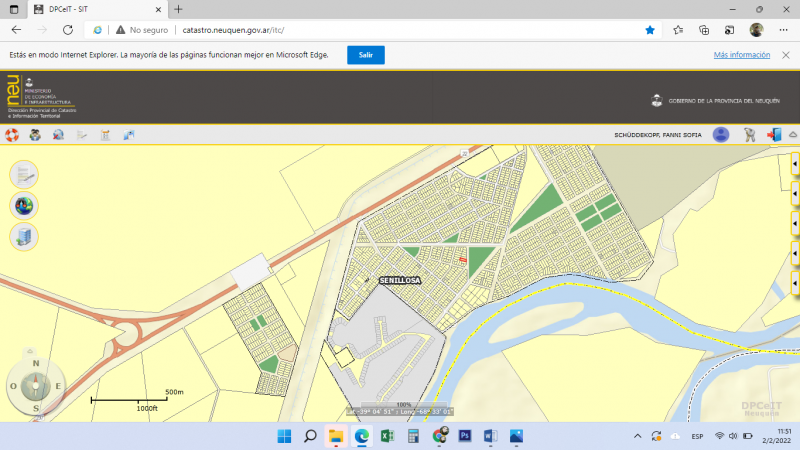Collapse header with the up arrow

(793, 135)
